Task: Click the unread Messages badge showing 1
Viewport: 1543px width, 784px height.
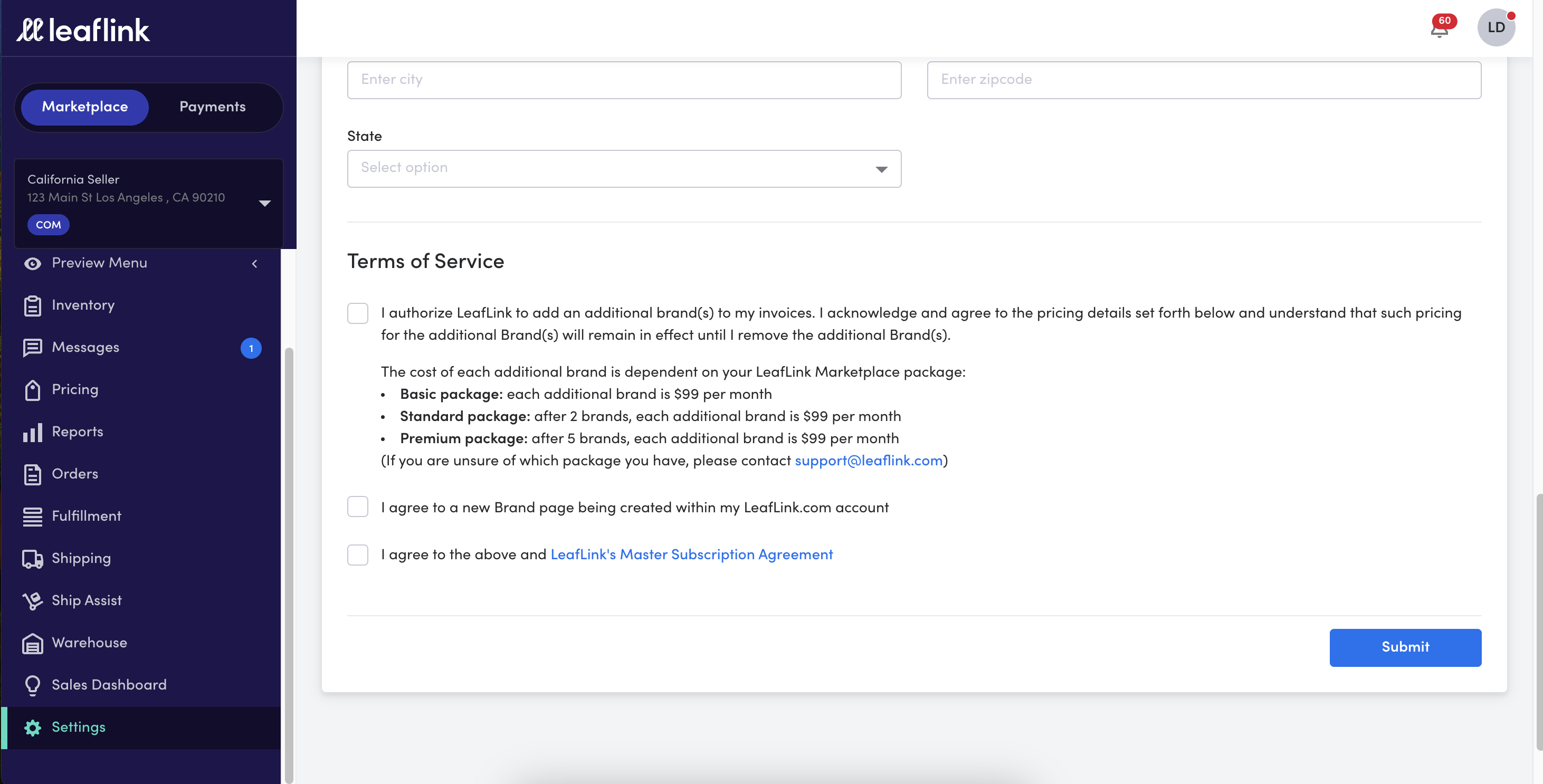Action: click(x=251, y=349)
